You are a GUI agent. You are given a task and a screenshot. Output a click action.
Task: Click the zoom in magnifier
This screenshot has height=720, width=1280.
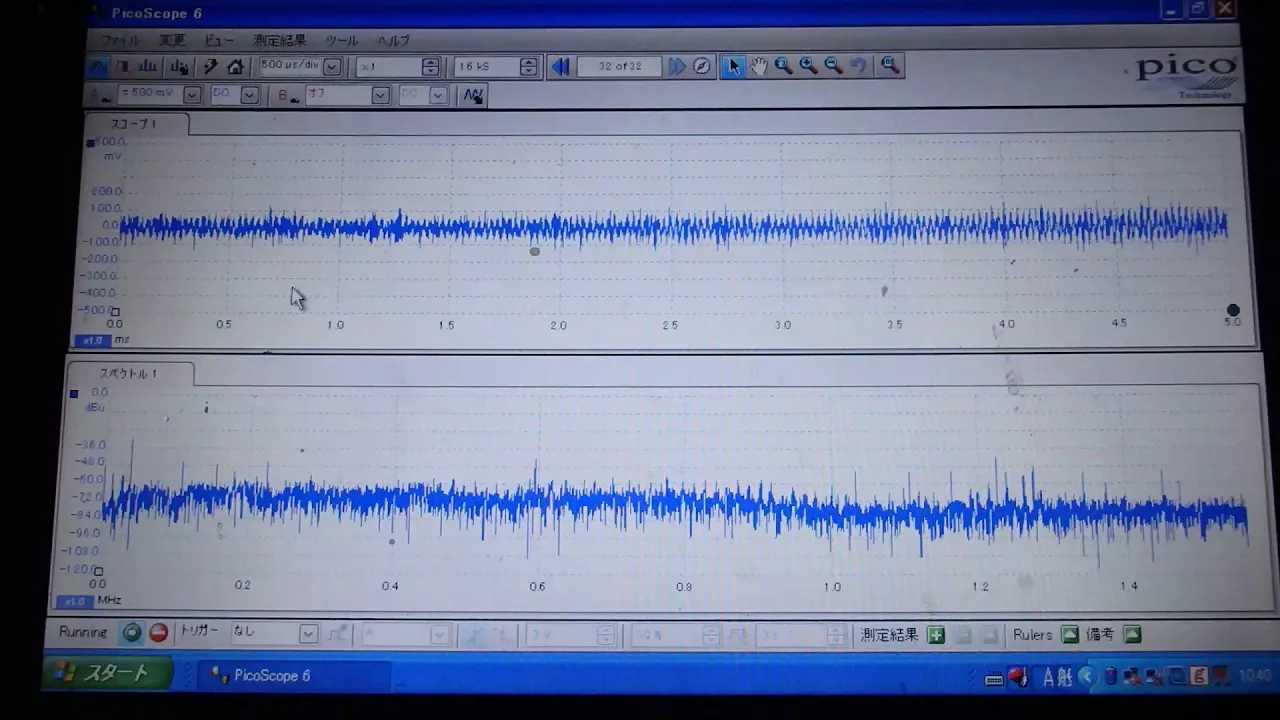tap(809, 66)
